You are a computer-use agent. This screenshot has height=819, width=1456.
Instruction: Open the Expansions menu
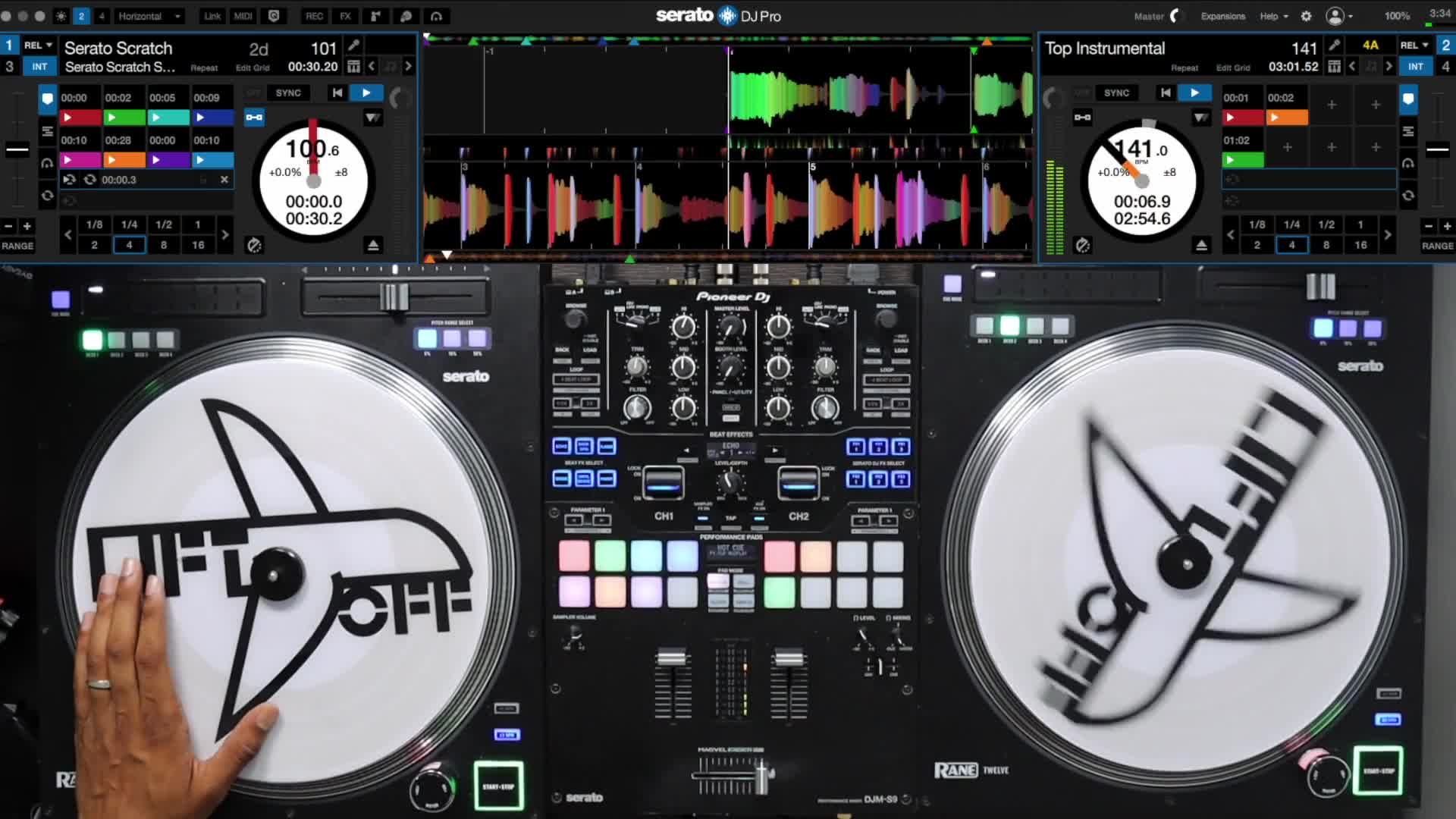click(x=1222, y=16)
